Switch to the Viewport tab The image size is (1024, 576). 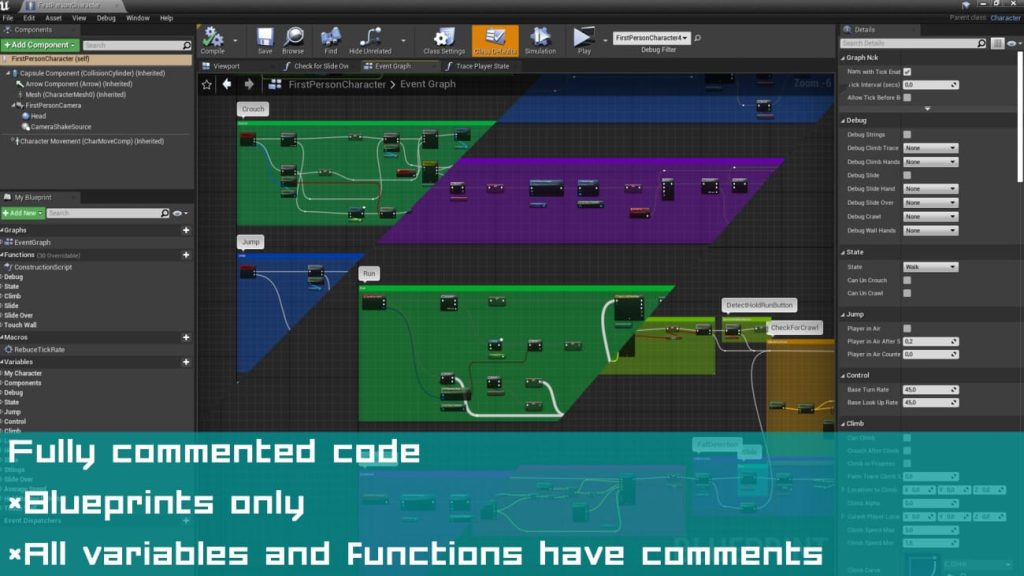point(226,66)
